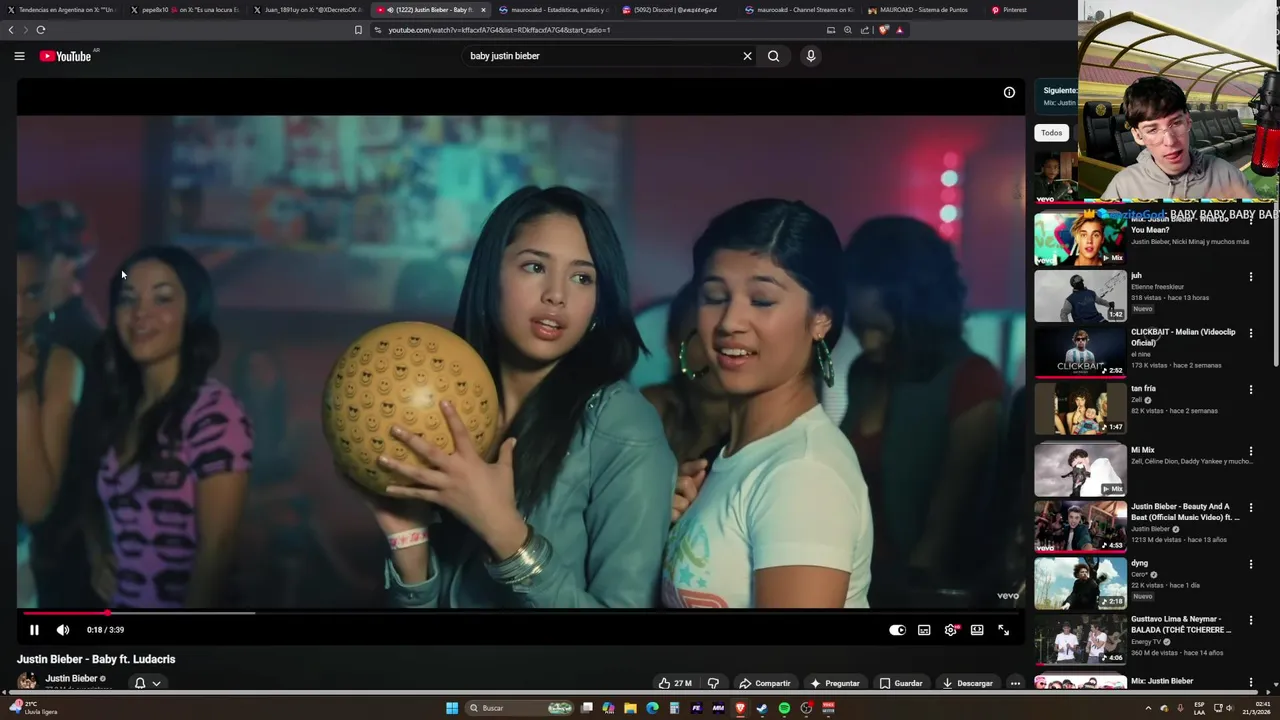Open options menu for Mix: Justin Bieber

point(1250,682)
